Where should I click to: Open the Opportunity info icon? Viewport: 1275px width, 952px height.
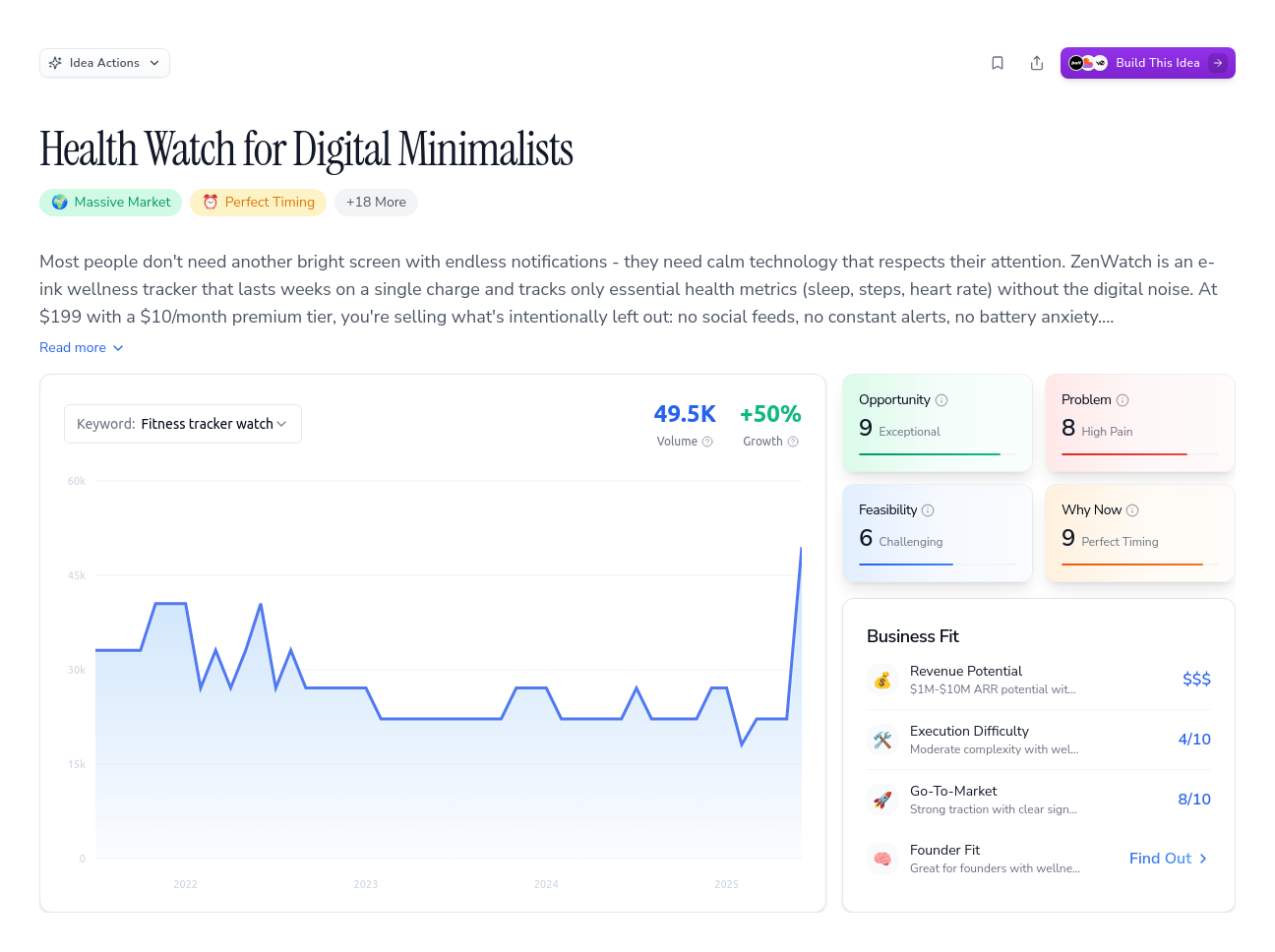pos(941,400)
